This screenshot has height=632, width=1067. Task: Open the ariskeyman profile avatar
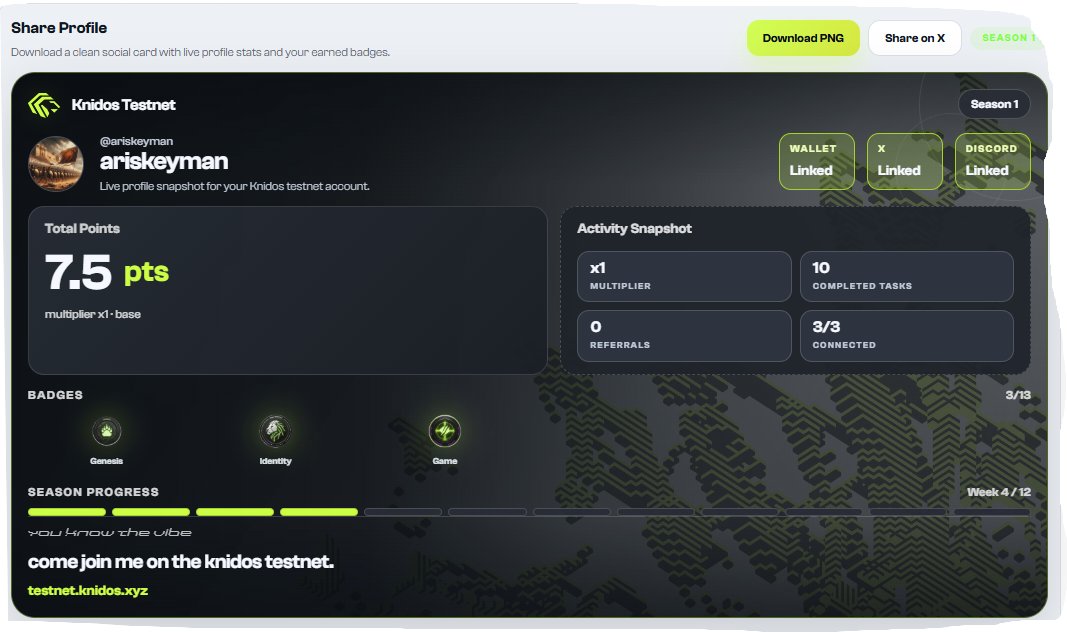click(56, 163)
